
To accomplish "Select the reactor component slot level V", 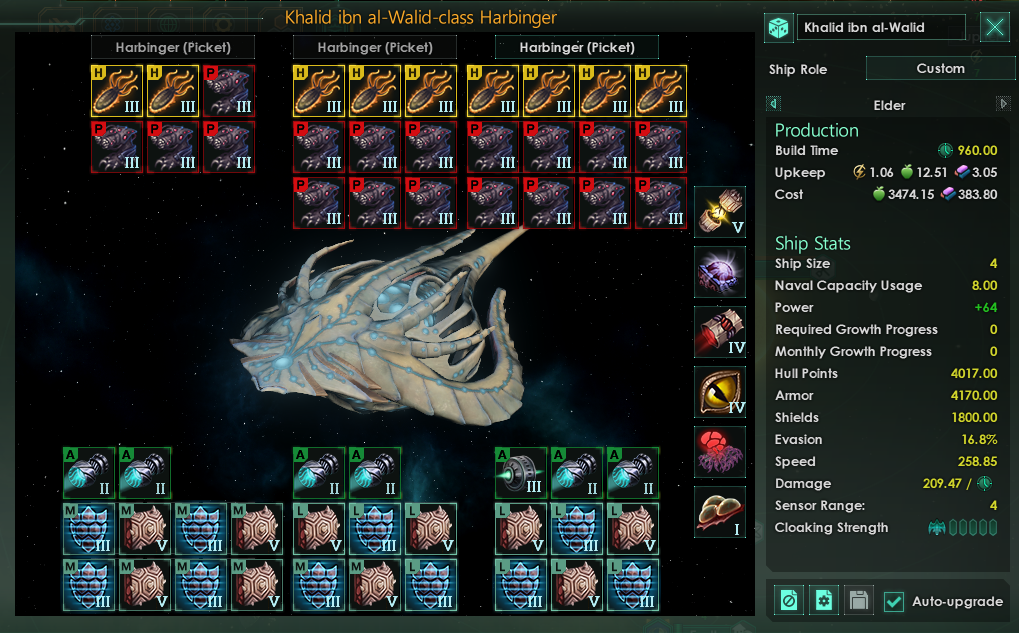I will tap(720, 212).
